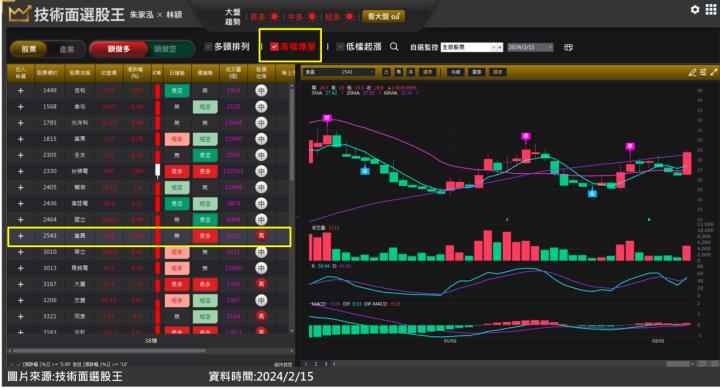Select 月 monthly chart period
This screenshot has height=390, width=720.
(x=411, y=72)
